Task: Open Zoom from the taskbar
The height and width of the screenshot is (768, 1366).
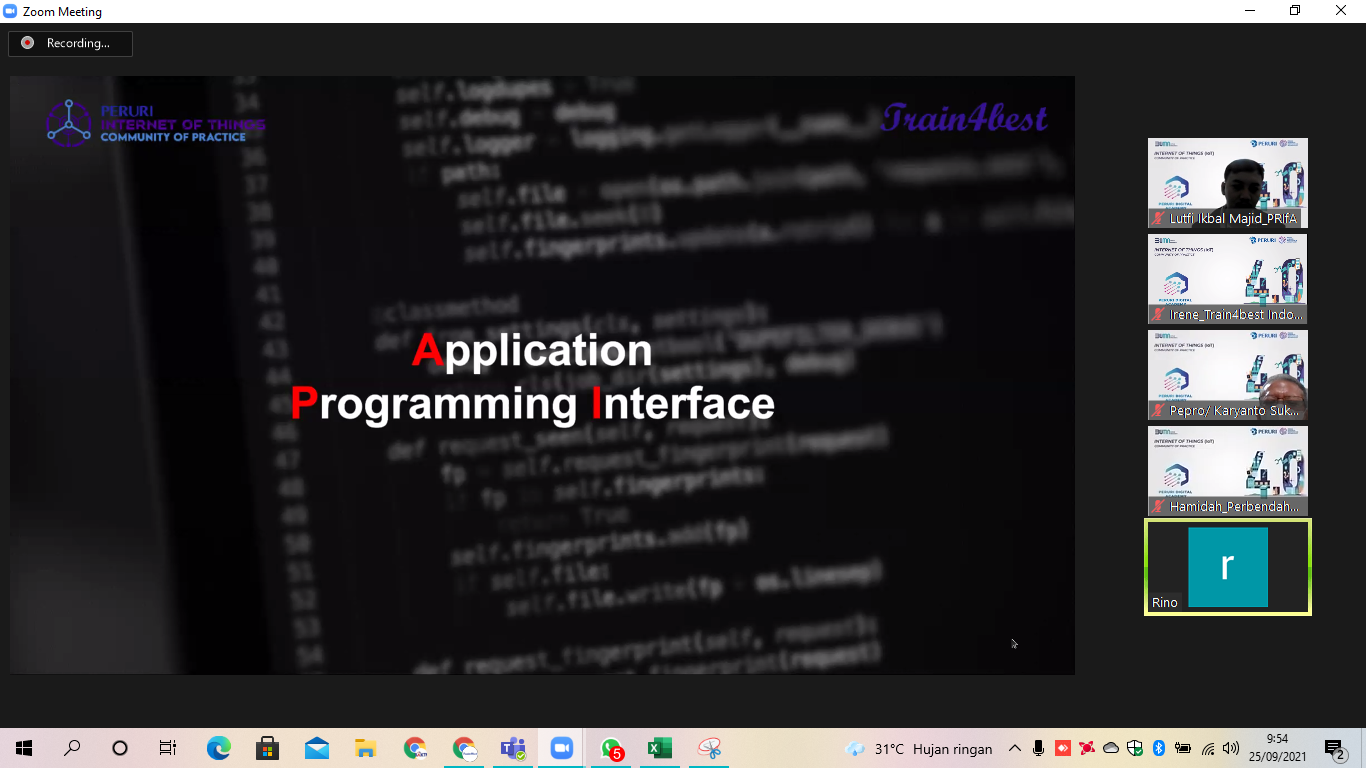Action: (x=561, y=748)
